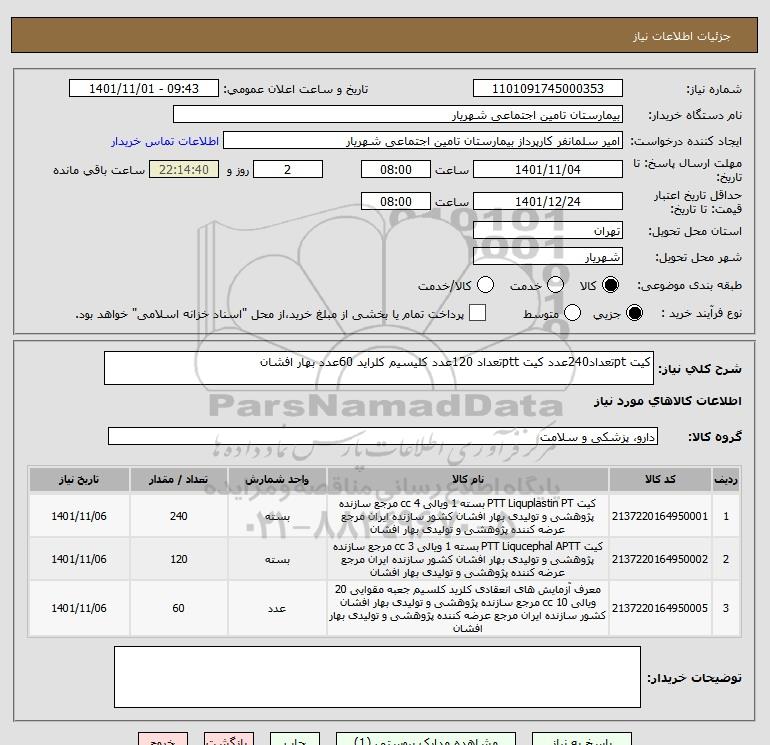
Task: Click the PTT Liquplastin PT product name
Action: (468, 516)
